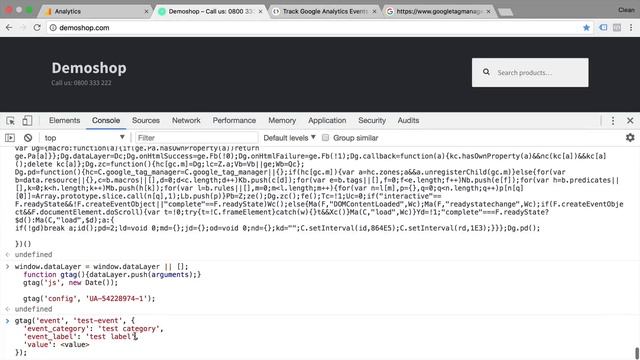Click the search magnifier icon in Demoshop
640x360 pixels.
pyautogui.click(x=486, y=72)
